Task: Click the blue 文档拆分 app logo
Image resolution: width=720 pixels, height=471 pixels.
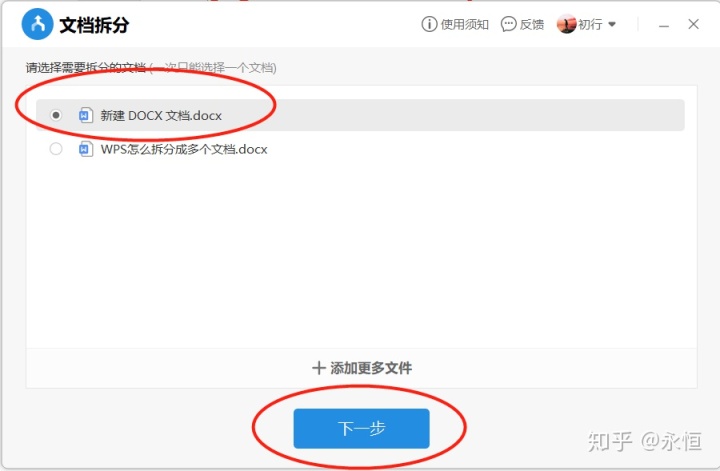Action: 38,24
